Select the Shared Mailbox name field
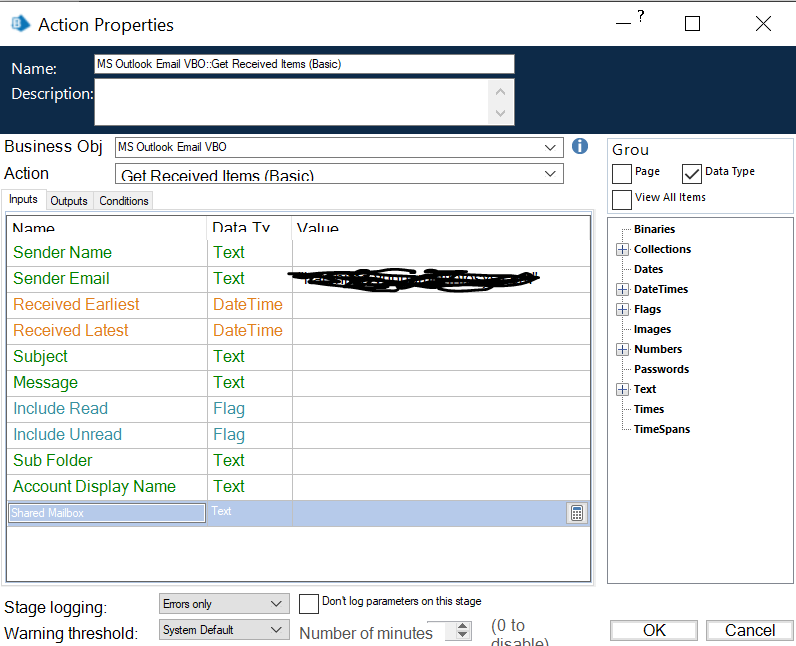796x646 pixels. [x=107, y=513]
